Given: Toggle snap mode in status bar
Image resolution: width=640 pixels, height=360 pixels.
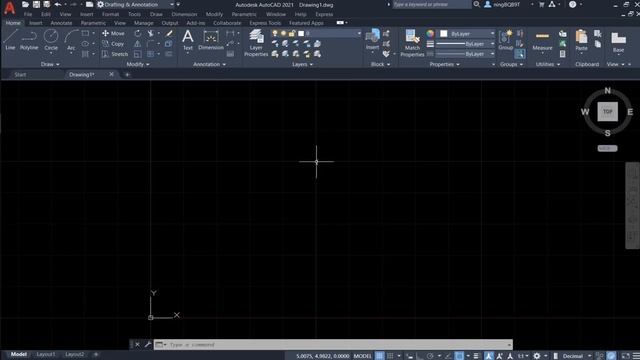Looking at the screenshot, I should 391,356.
